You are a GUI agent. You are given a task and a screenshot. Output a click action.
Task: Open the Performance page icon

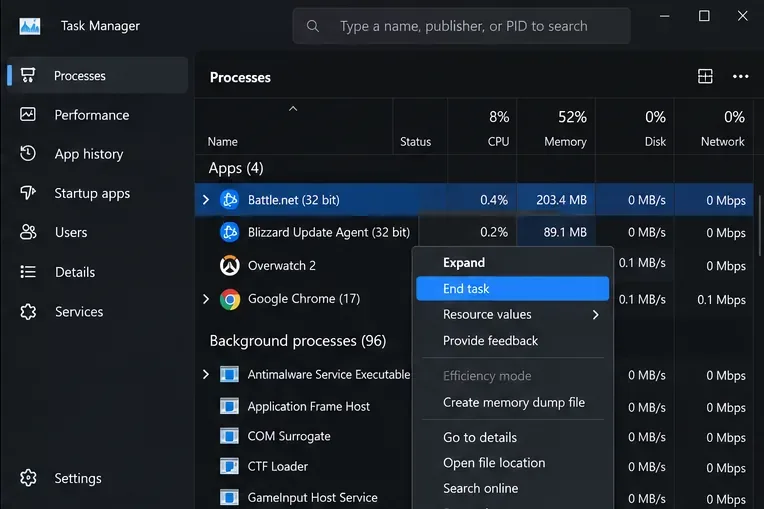(28, 114)
